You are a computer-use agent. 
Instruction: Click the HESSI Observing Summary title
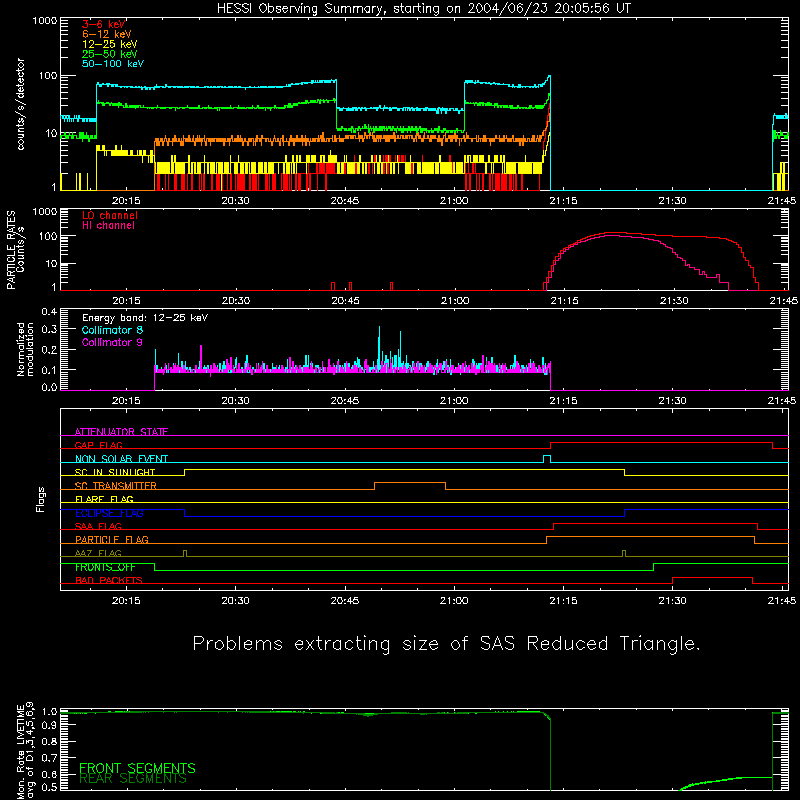pos(423,9)
